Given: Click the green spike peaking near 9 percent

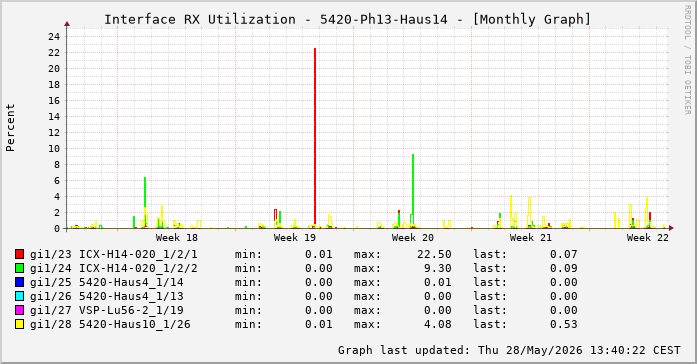Looking at the screenshot, I should [413, 191].
